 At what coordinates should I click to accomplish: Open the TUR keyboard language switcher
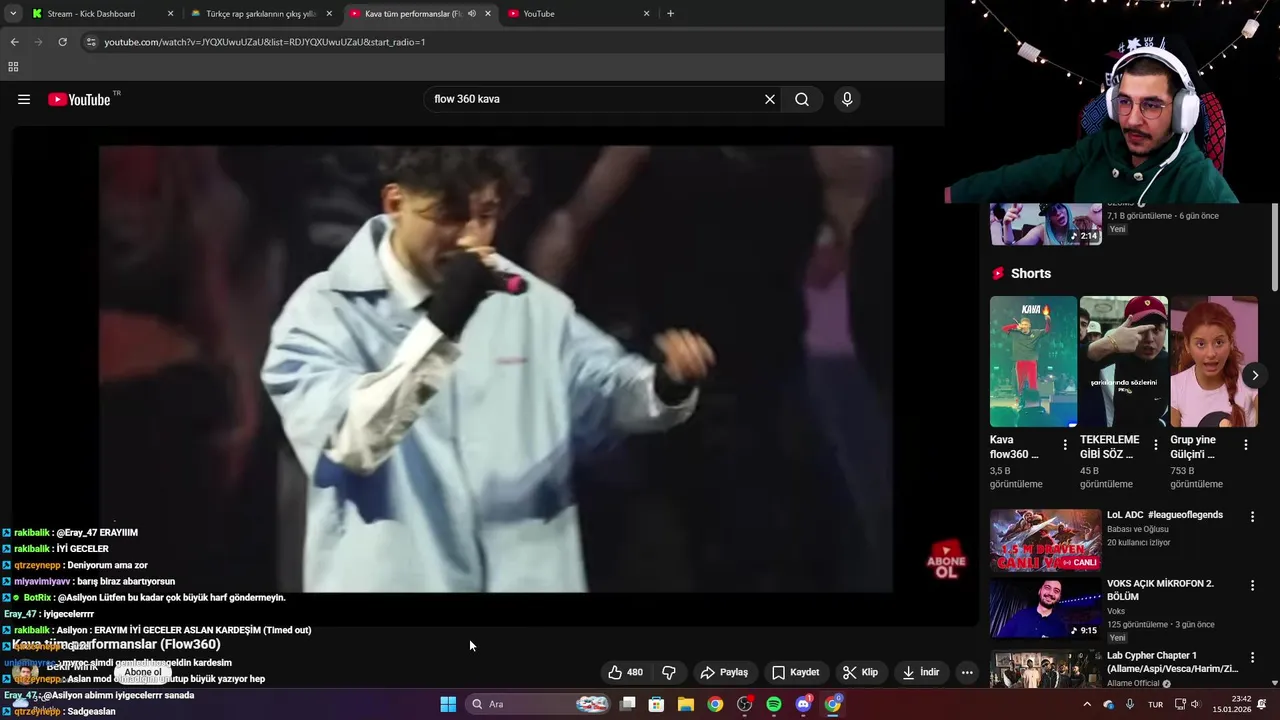coord(1155,704)
